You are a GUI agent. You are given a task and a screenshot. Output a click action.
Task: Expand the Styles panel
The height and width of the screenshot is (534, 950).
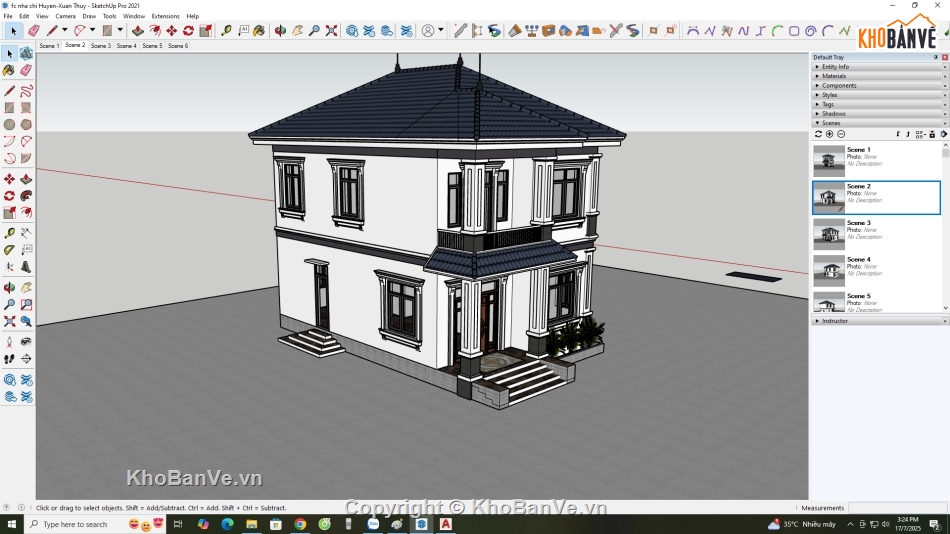[x=877, y=95]
